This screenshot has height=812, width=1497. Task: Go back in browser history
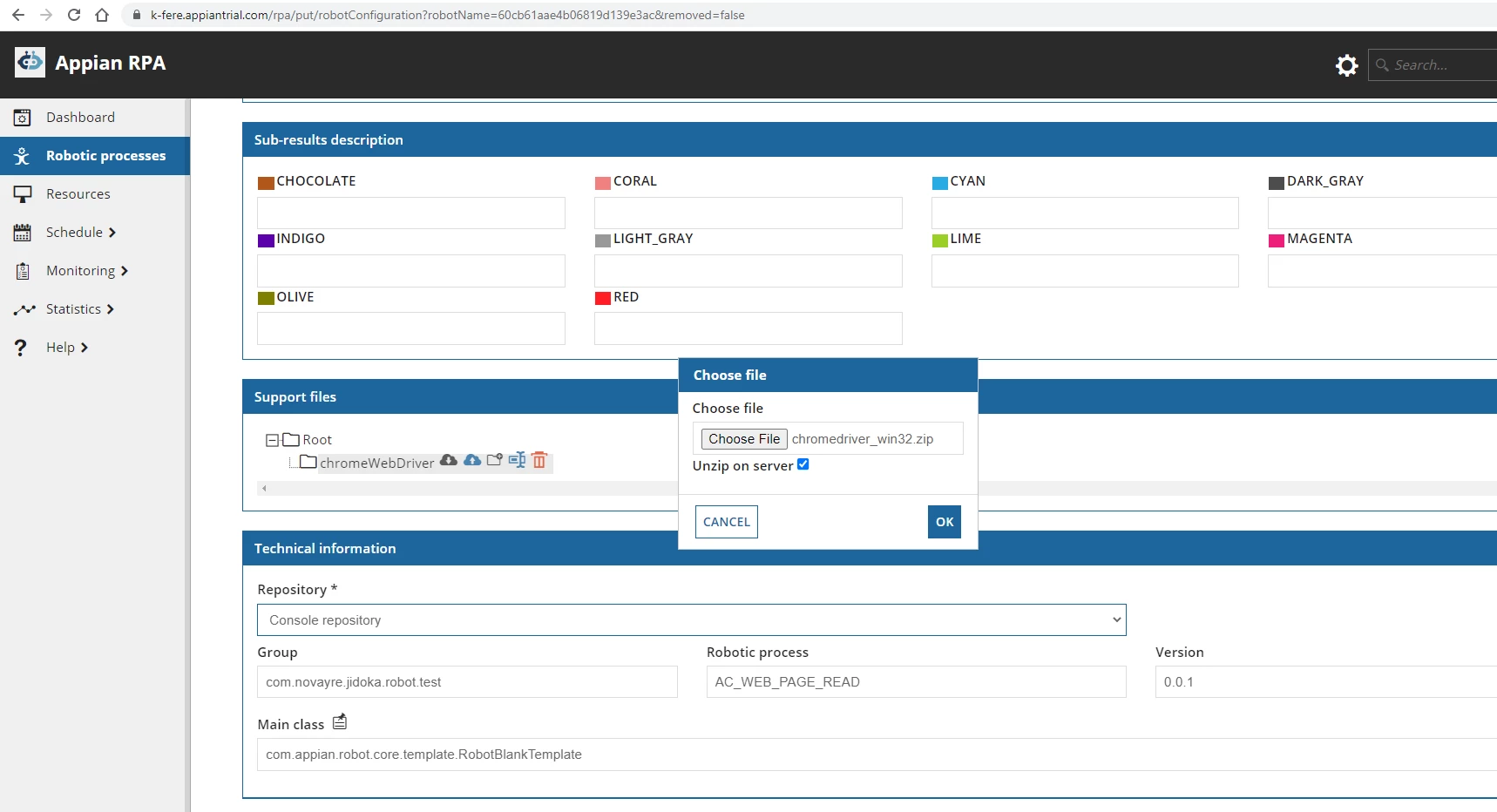click(x=18, y=15)
